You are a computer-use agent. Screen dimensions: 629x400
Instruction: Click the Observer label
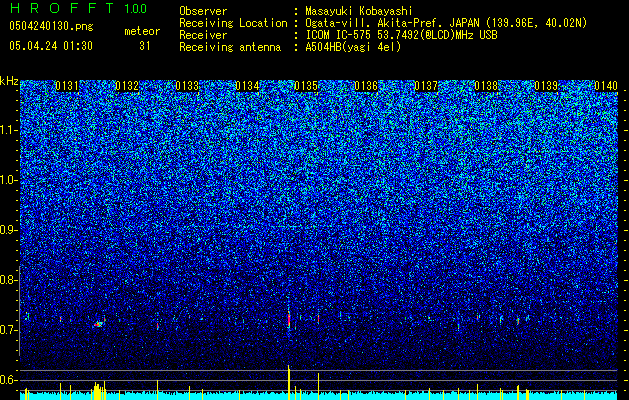pos(203,11)
